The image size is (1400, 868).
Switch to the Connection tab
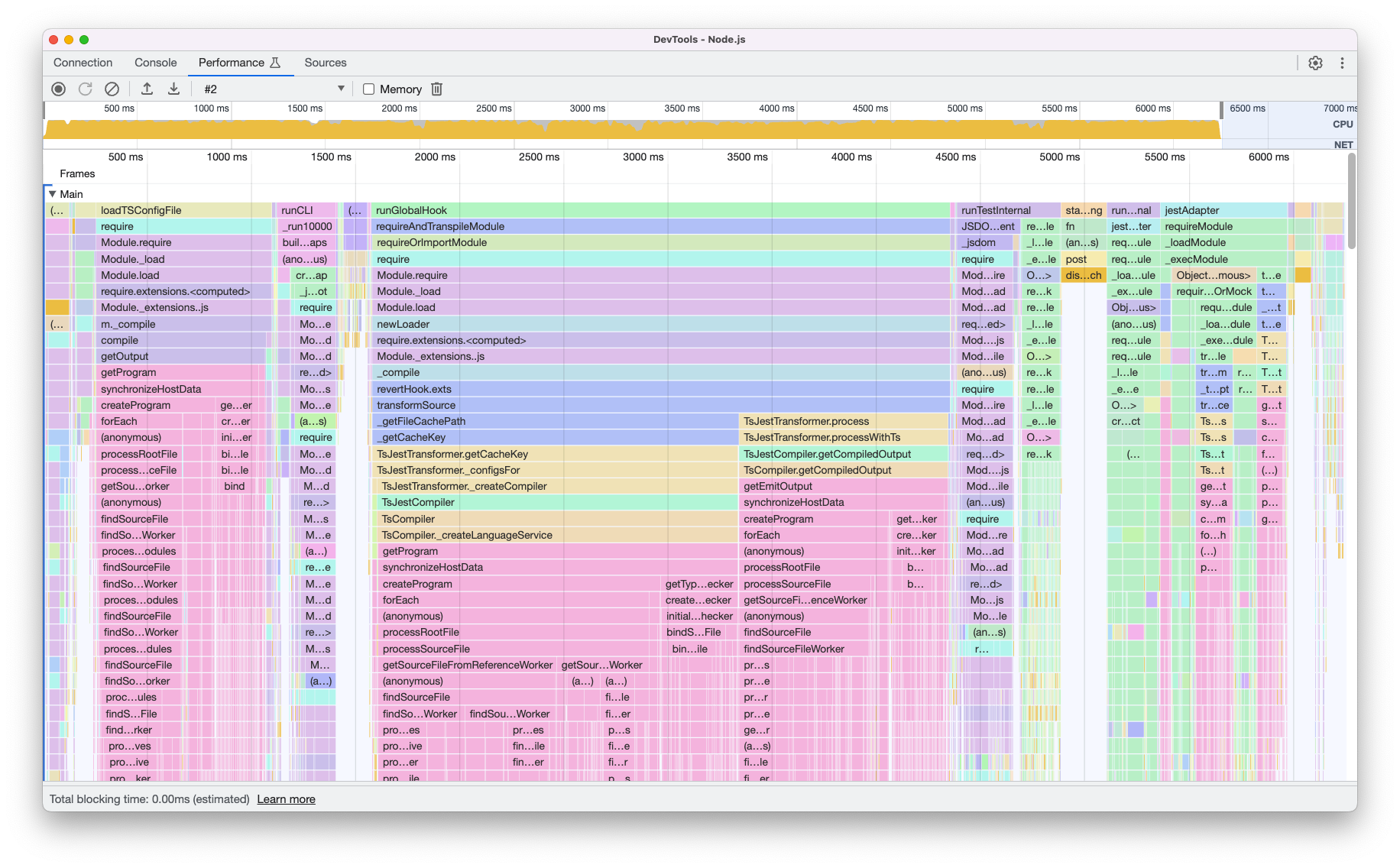[x=83, y=63]
